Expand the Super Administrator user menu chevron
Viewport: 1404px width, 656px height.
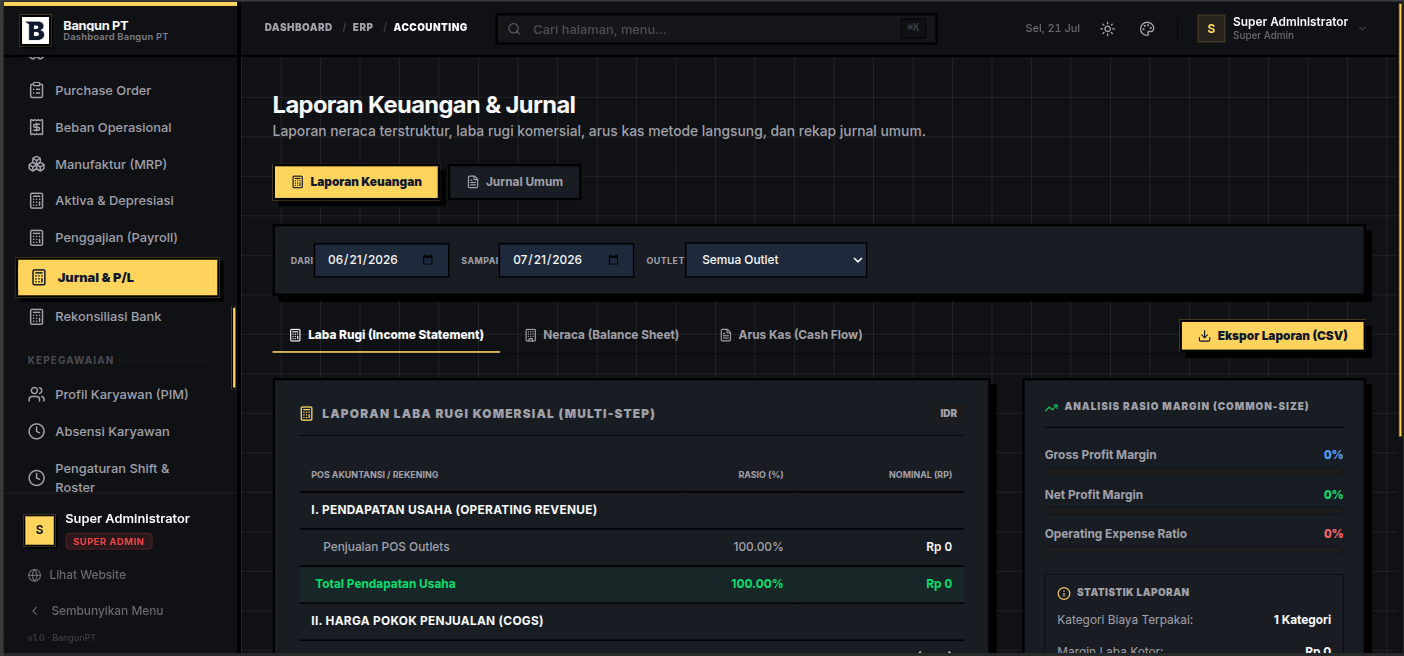1362,29
